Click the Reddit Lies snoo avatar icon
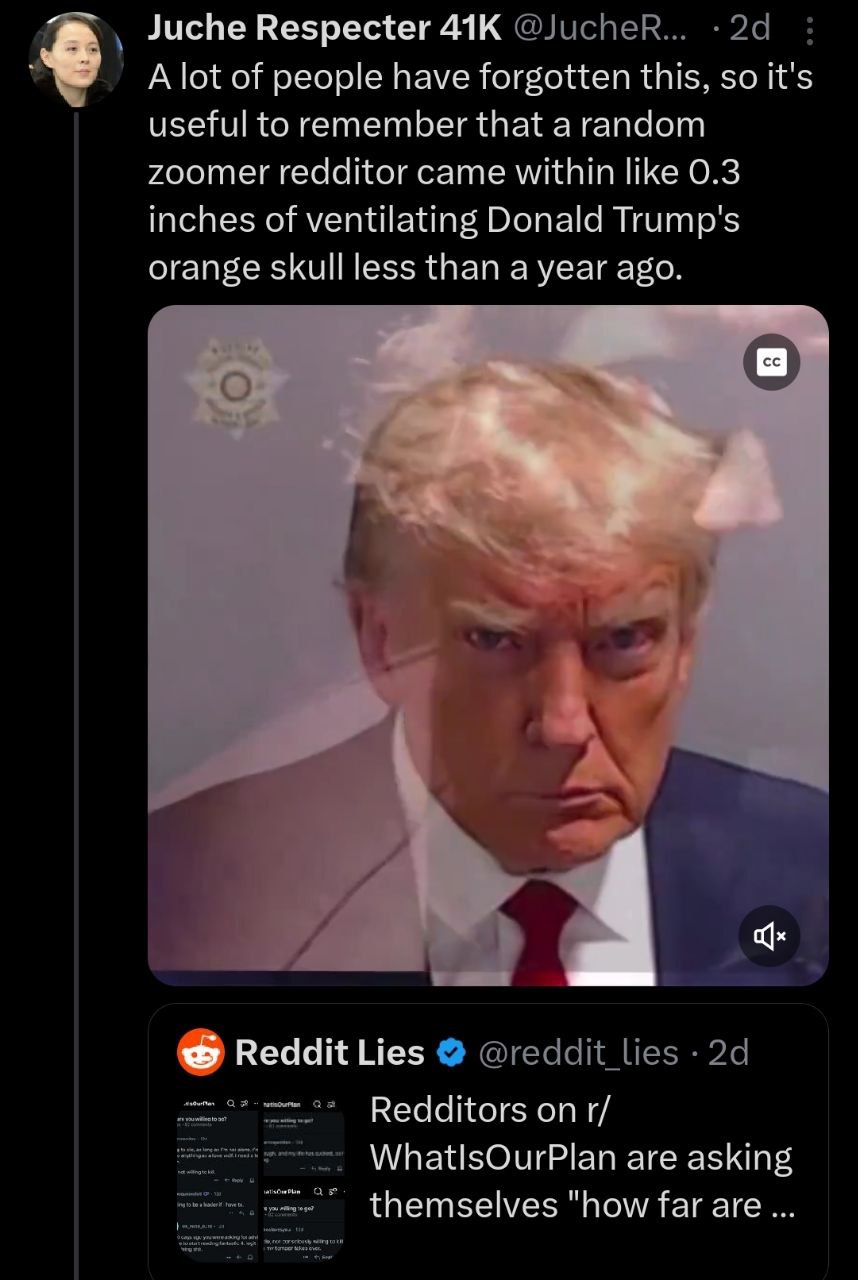Image resolution: width=858 pixels, height=1280 pixels. (200, 1052)
